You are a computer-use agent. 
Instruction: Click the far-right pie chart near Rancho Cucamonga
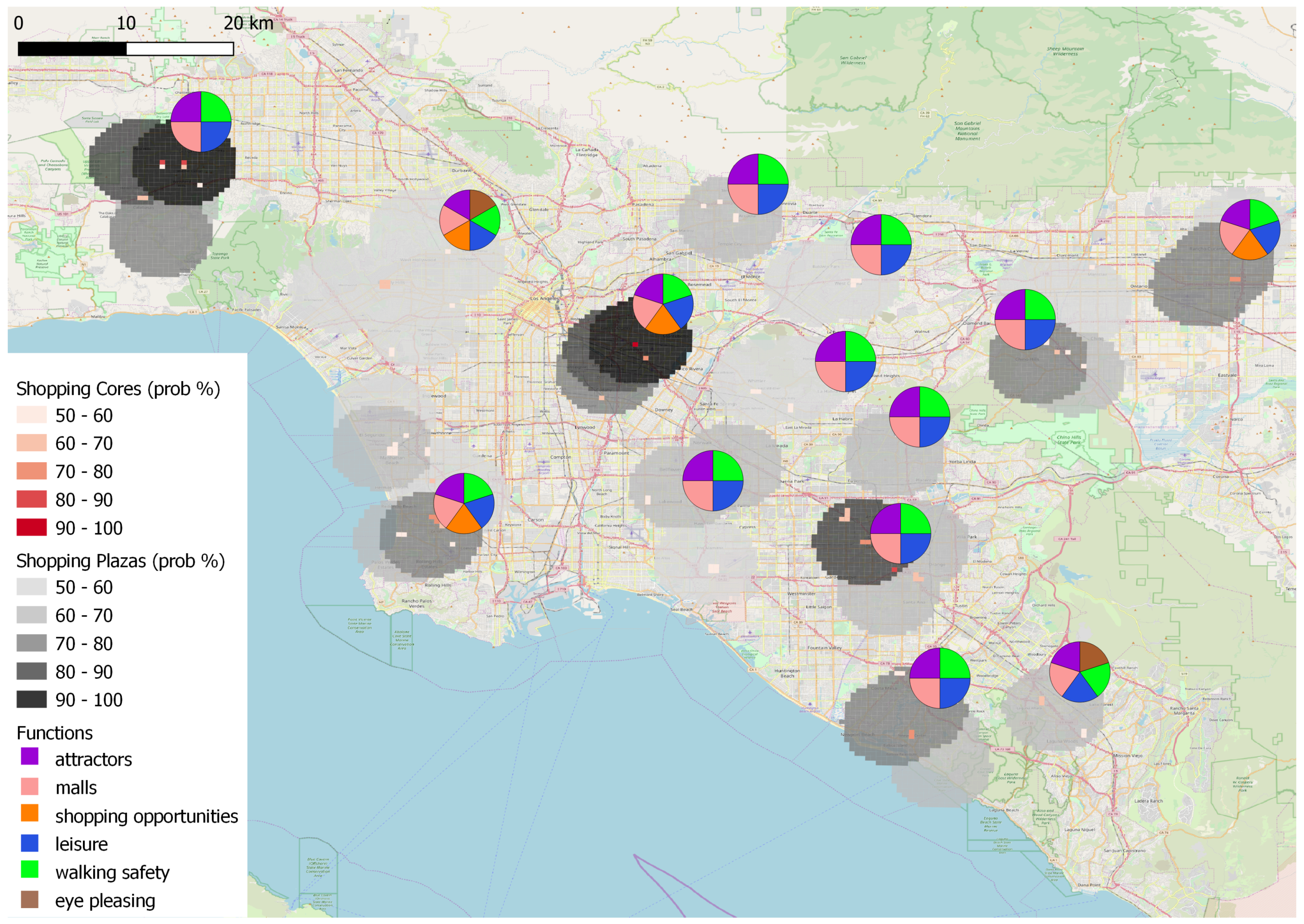[x=1249, y=230]
